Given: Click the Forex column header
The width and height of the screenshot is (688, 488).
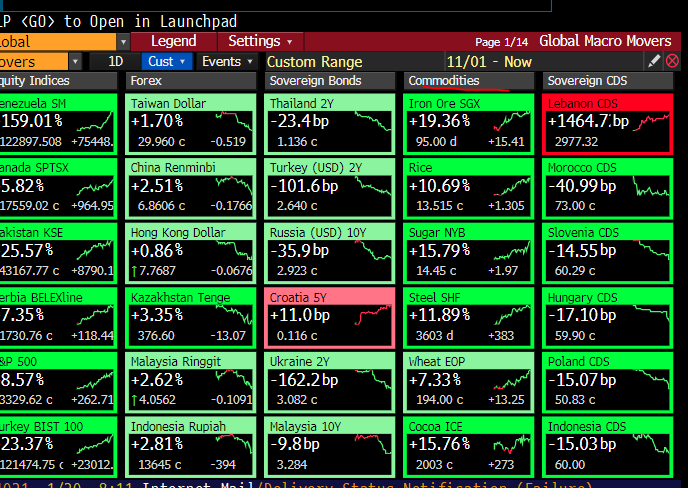Looking at the screenshot, I should tap(190, 81).
